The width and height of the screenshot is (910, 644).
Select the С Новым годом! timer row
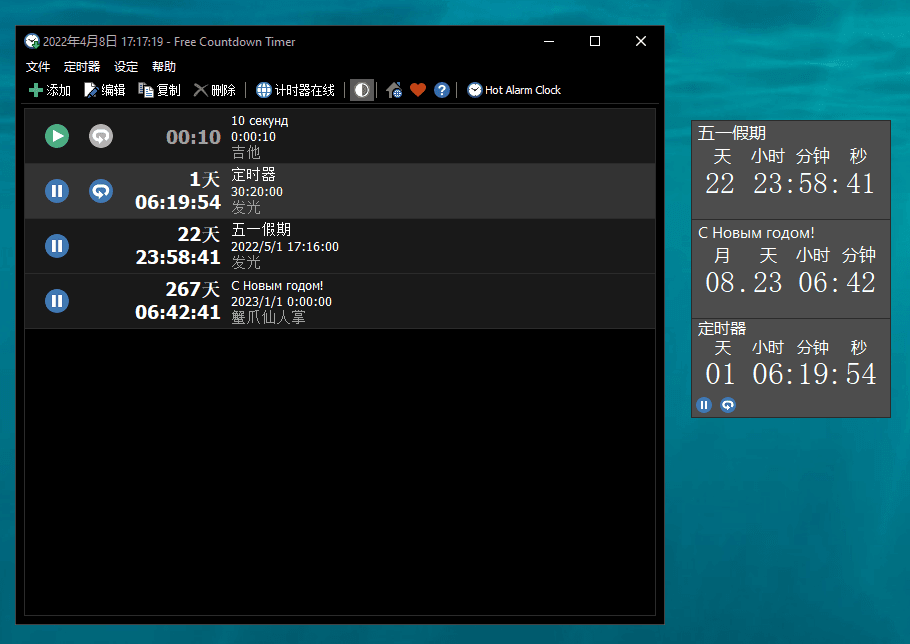point(400,301)
